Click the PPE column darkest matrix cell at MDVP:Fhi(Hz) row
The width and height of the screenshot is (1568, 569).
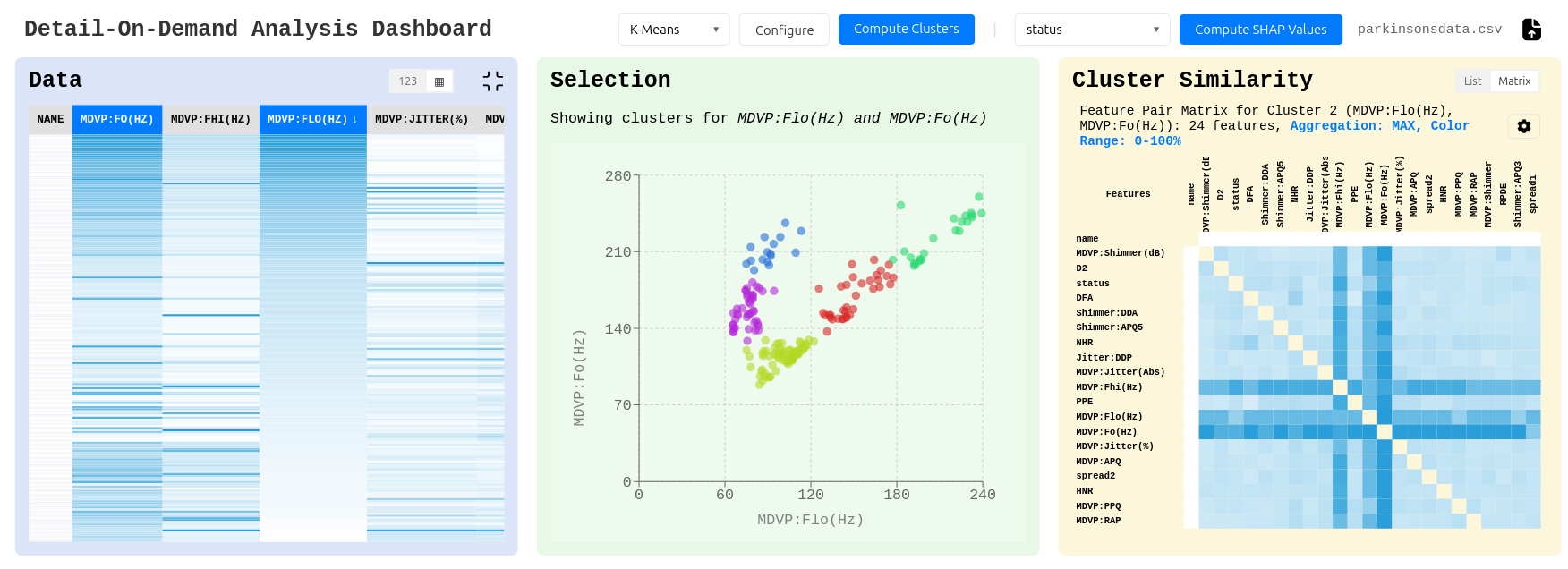(x=1355, y=387)
